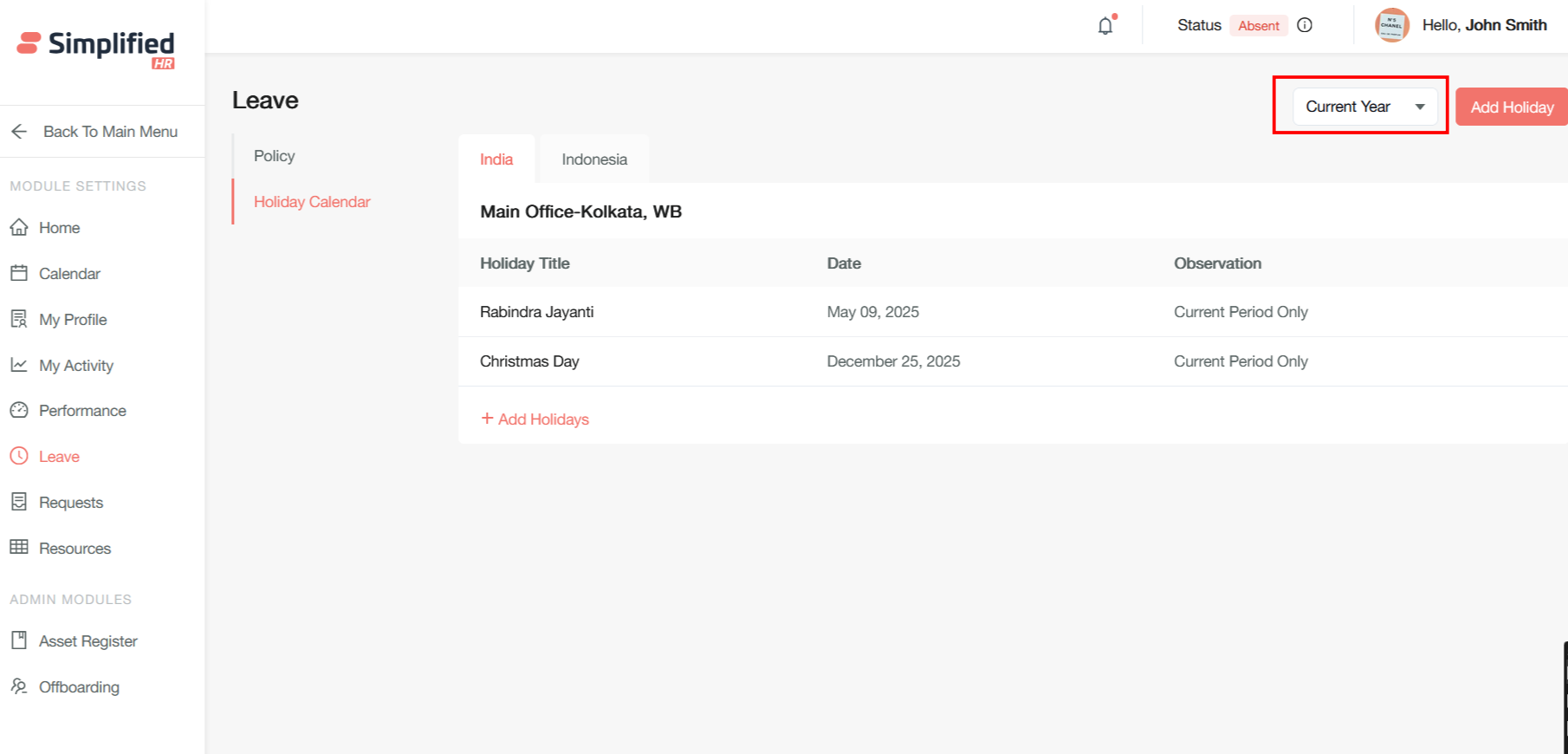Go to Performance via gauge icon
The height and width of the screenshot is (754, 1568).
tap(19, 411)
